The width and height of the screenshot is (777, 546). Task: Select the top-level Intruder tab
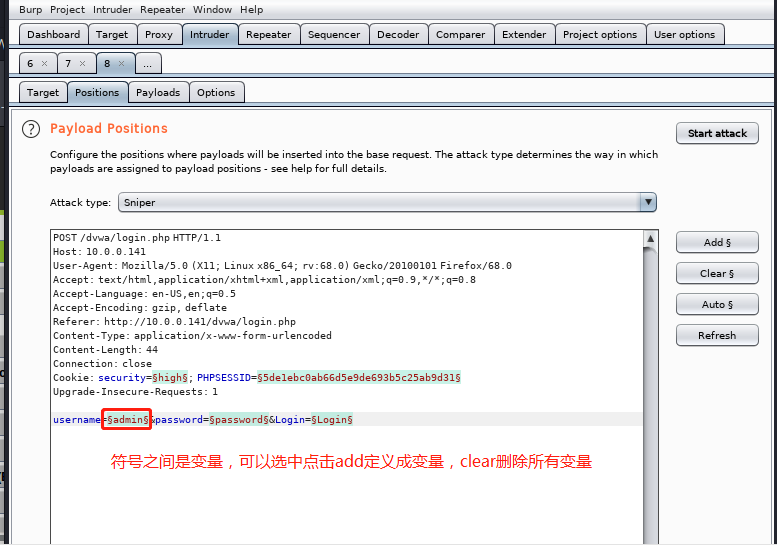click(x=210, y=34)
